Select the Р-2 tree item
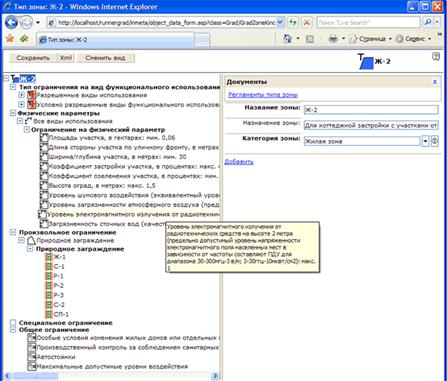Viewport: 447px width, 381px height. coord(59,286)
